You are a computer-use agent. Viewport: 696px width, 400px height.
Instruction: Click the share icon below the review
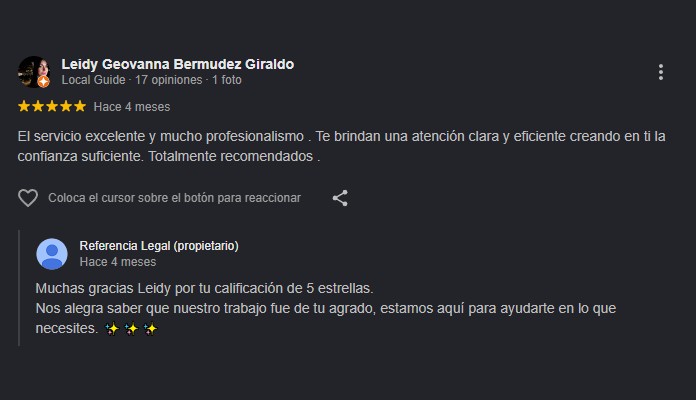(340, 198)
